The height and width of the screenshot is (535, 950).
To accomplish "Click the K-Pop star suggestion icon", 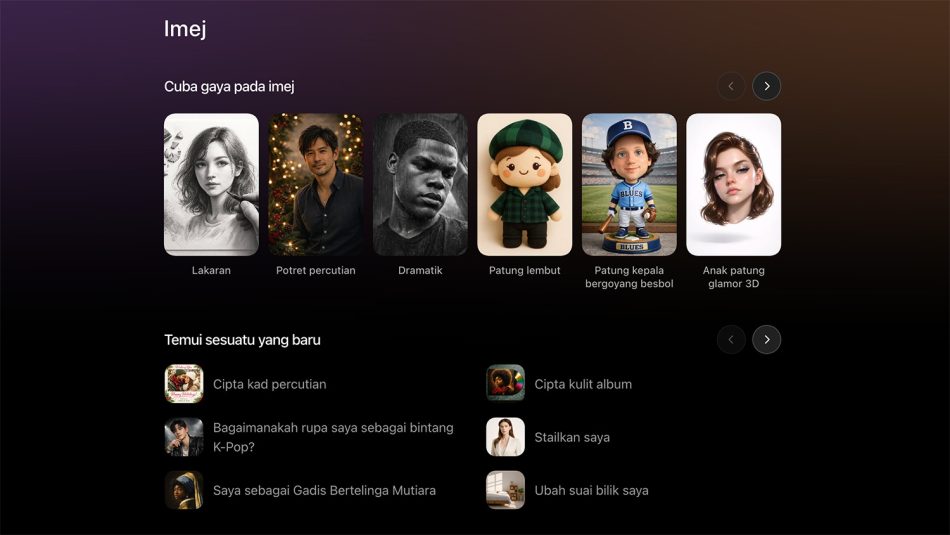I will pos(184,437).
